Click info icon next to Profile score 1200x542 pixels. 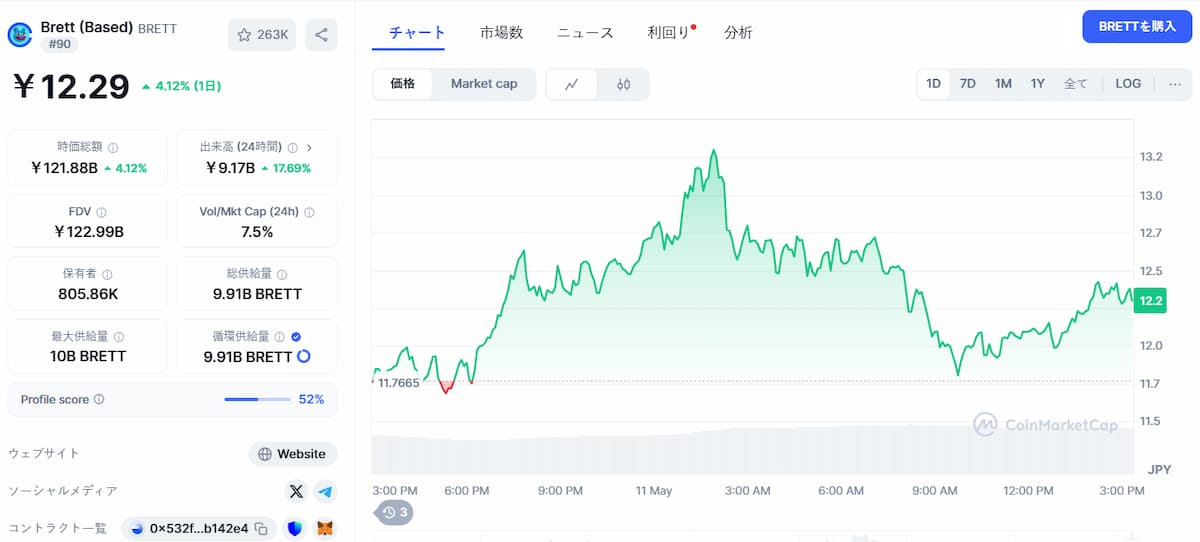click(99, 400)
